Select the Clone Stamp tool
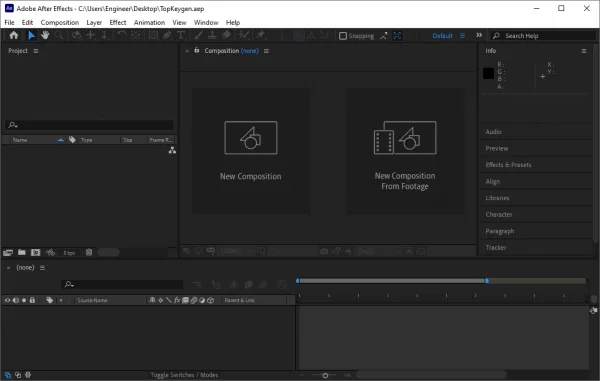 click(x=212, y=36)
